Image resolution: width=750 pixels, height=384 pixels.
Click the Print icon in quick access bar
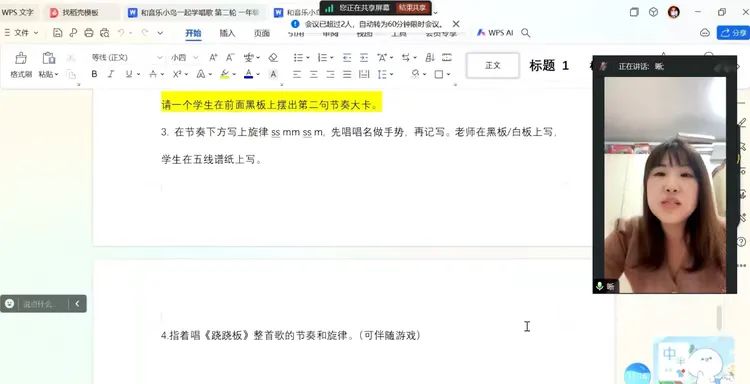click(88, 33)
